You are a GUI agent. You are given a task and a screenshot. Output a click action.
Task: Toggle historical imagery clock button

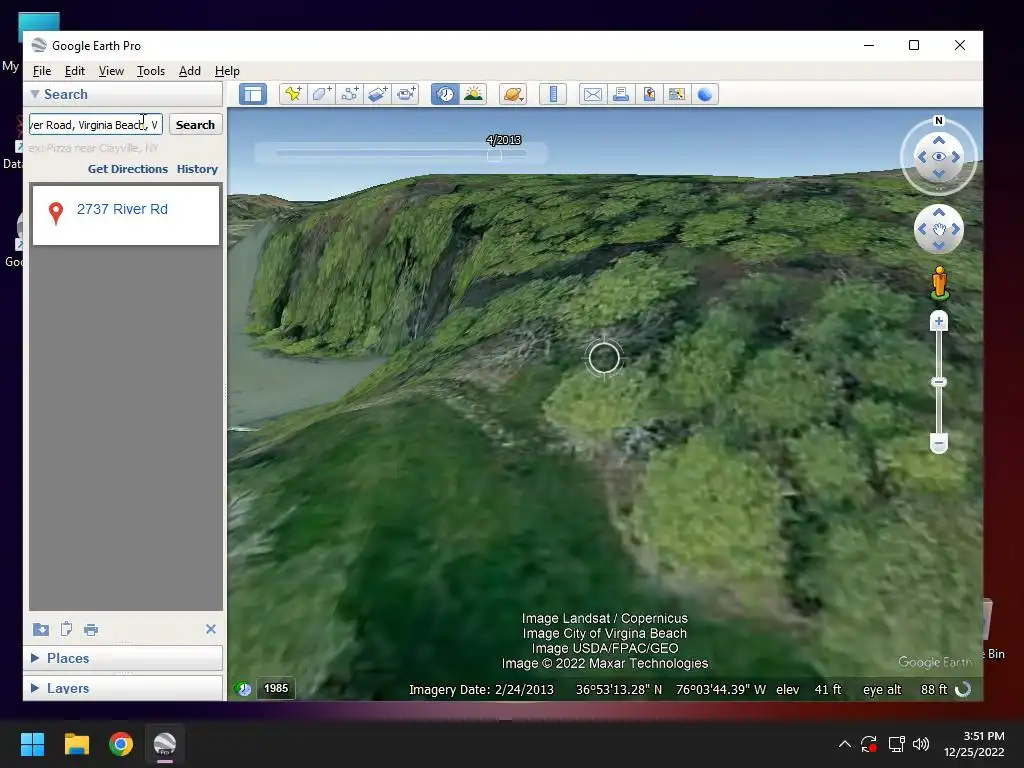coord(445,94)
